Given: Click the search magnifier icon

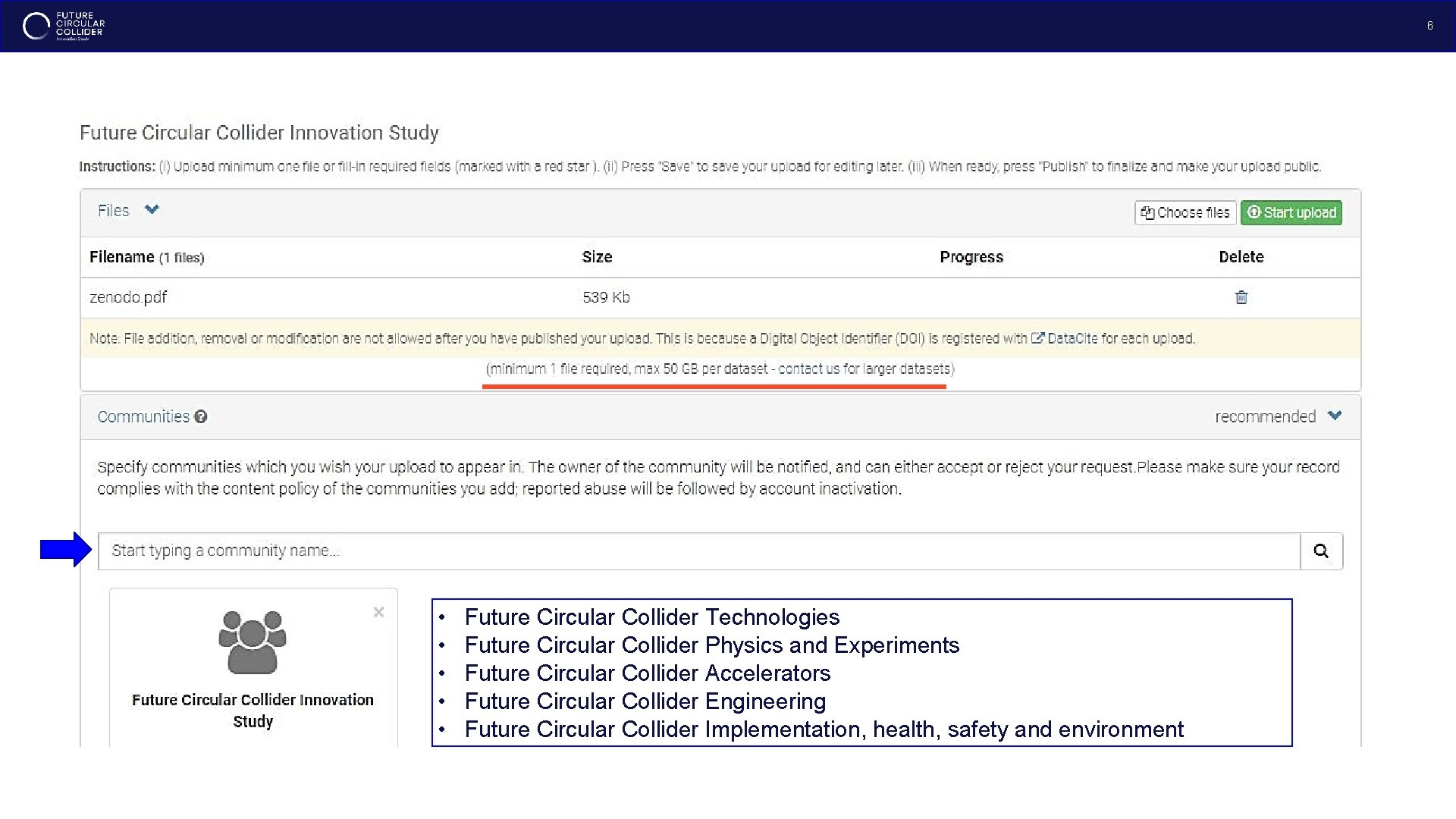Looking at the screenshot, I should point(1321,551).
